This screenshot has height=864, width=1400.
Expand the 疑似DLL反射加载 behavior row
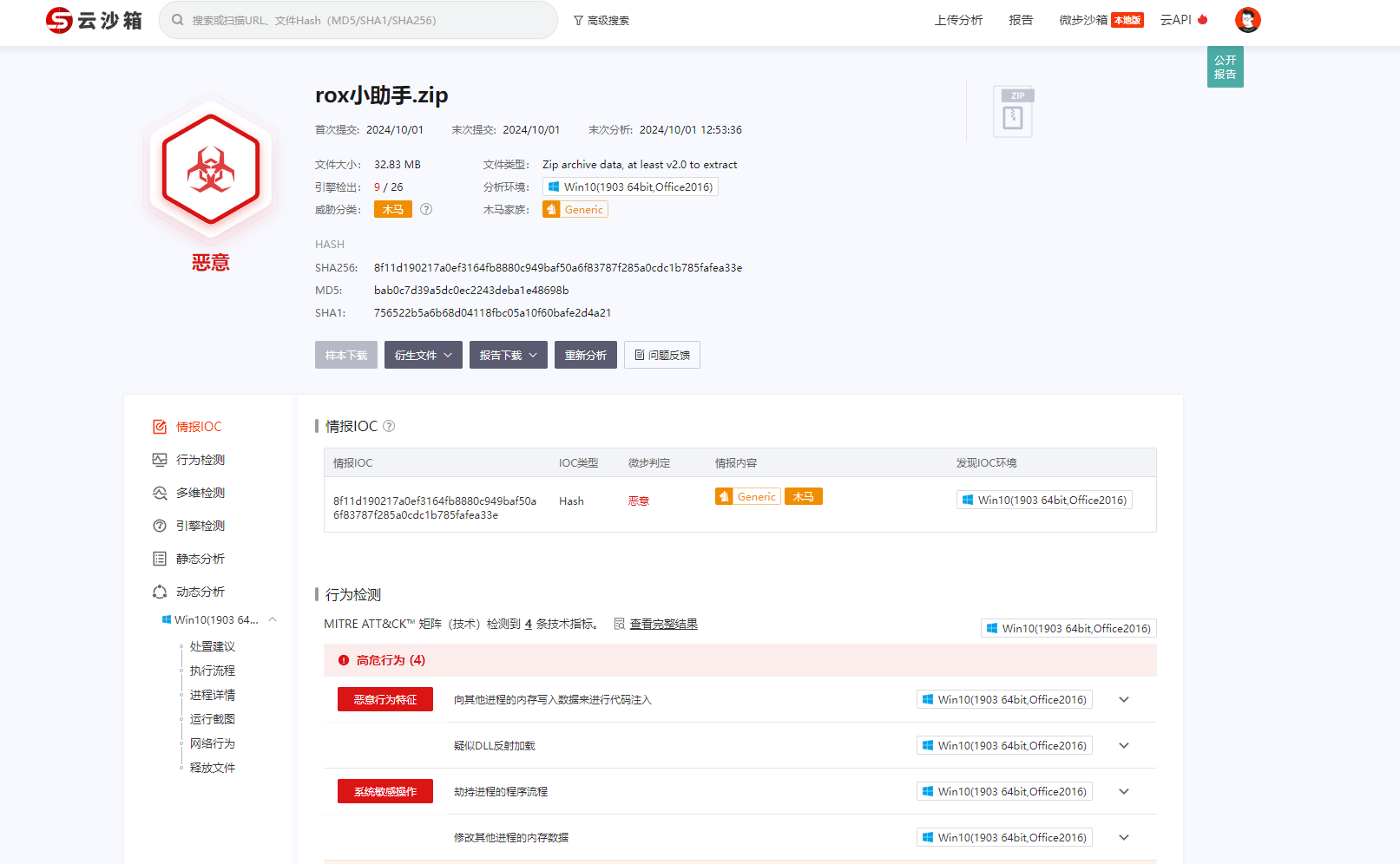[1124, 745]
